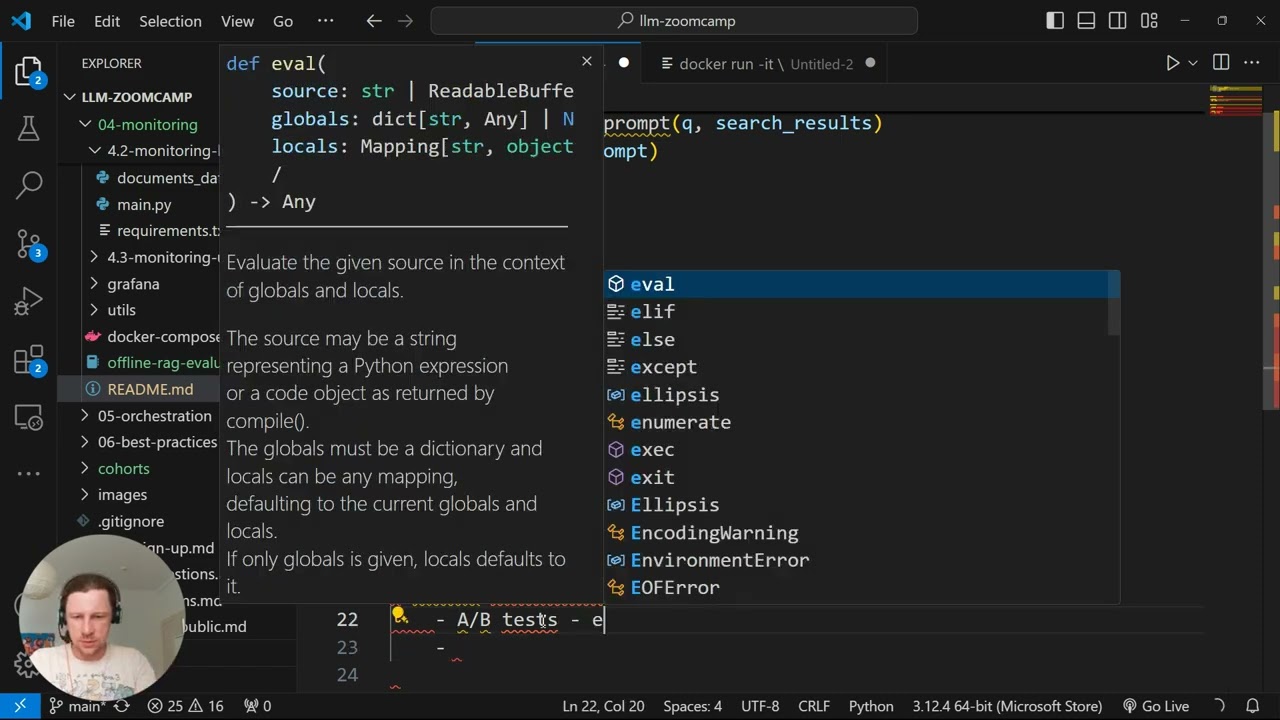The image size is (1280, 720).
Task: Open the Testing flask icon
Action: pos(28,128)
